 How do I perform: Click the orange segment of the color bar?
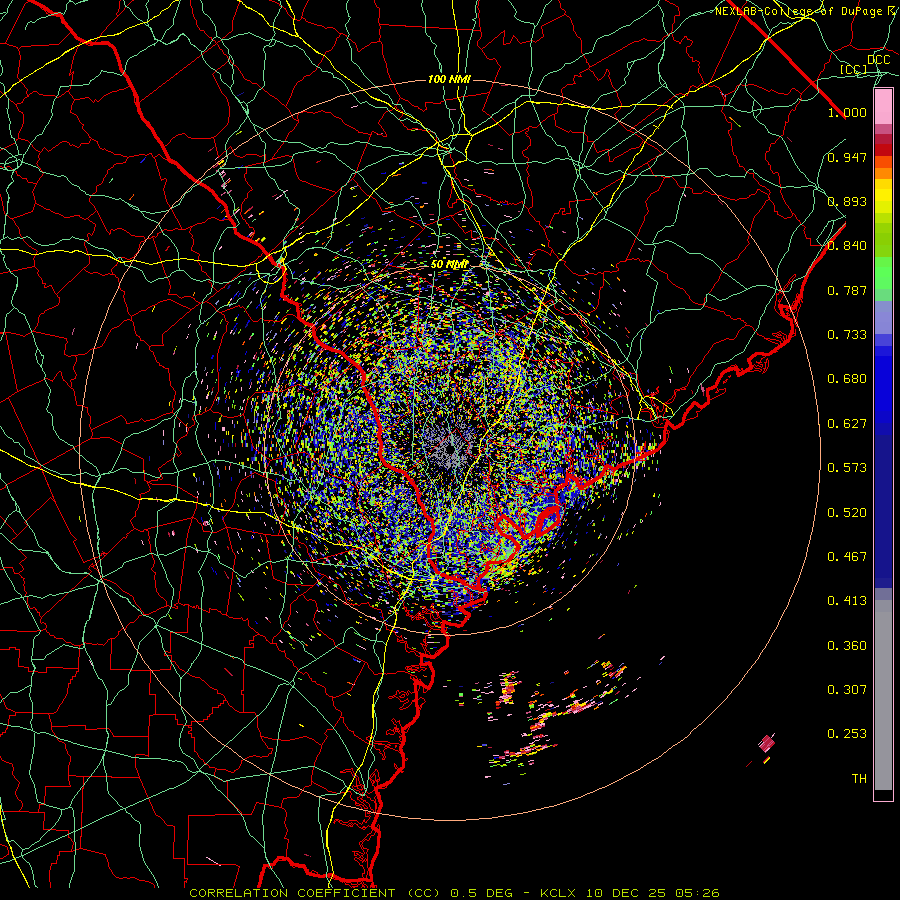pos(883,173)
